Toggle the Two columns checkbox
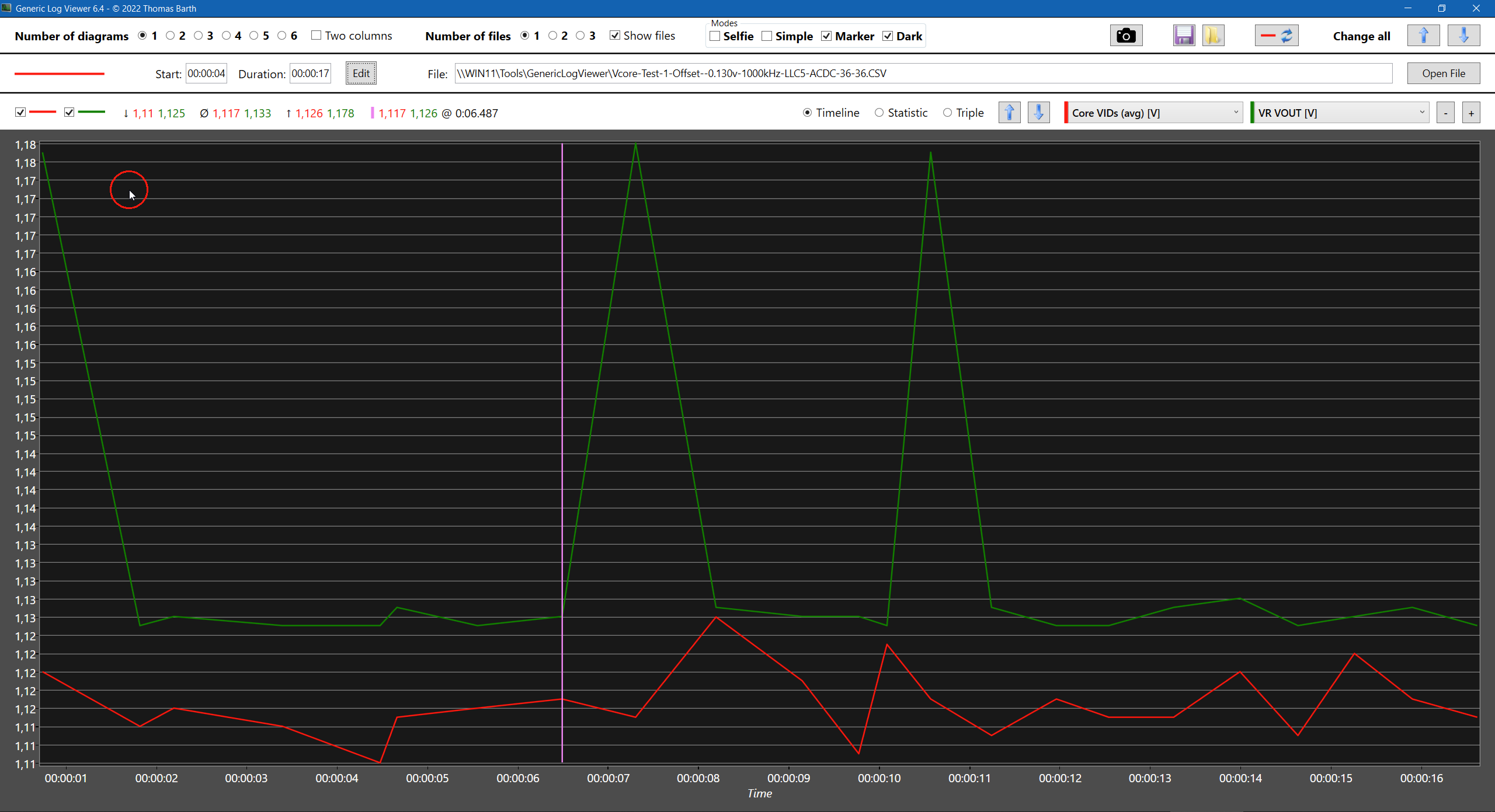The image size is (1495, 812). point(317,36)
